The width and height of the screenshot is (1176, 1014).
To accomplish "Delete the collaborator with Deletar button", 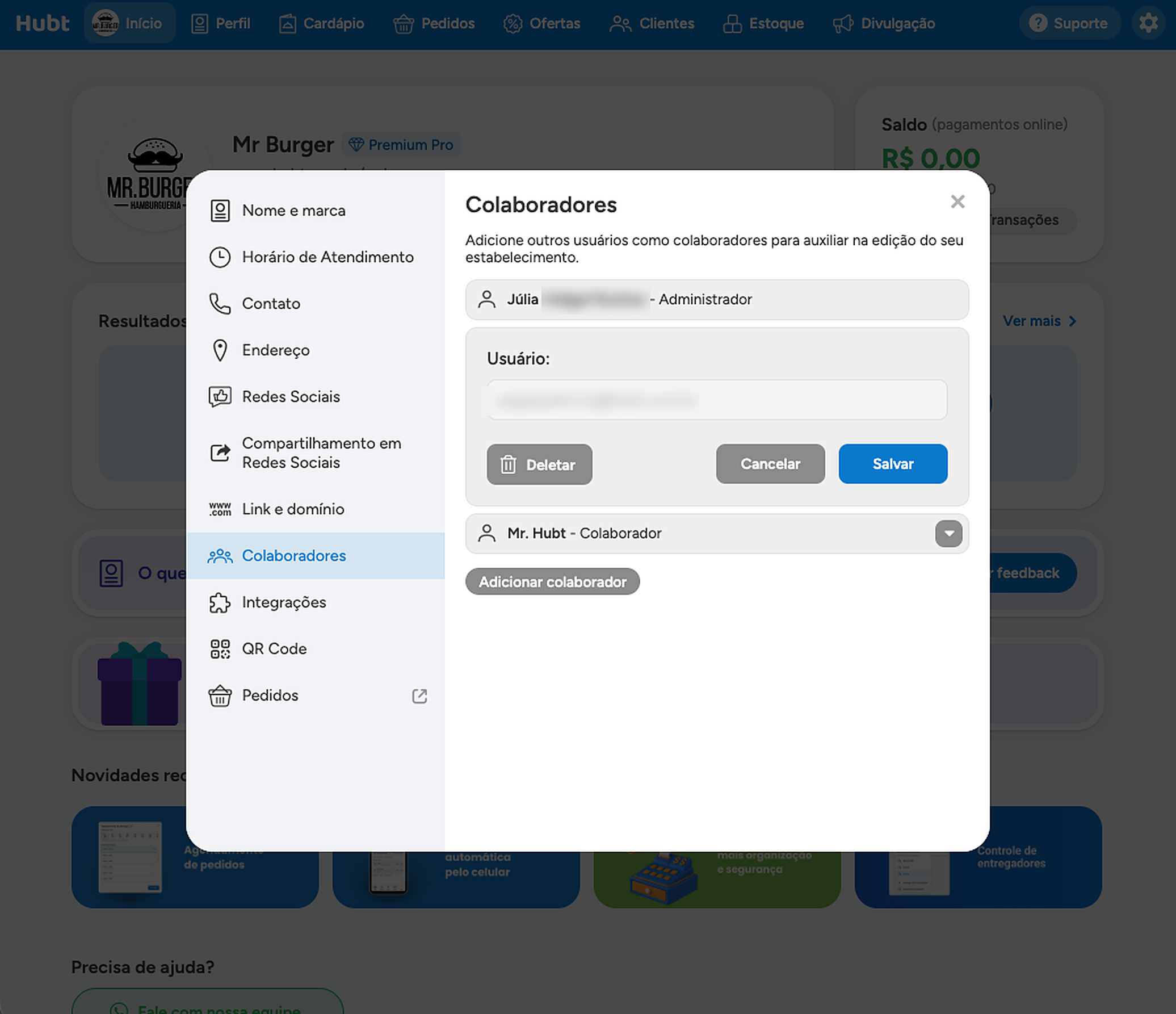I will coord(539,464).
